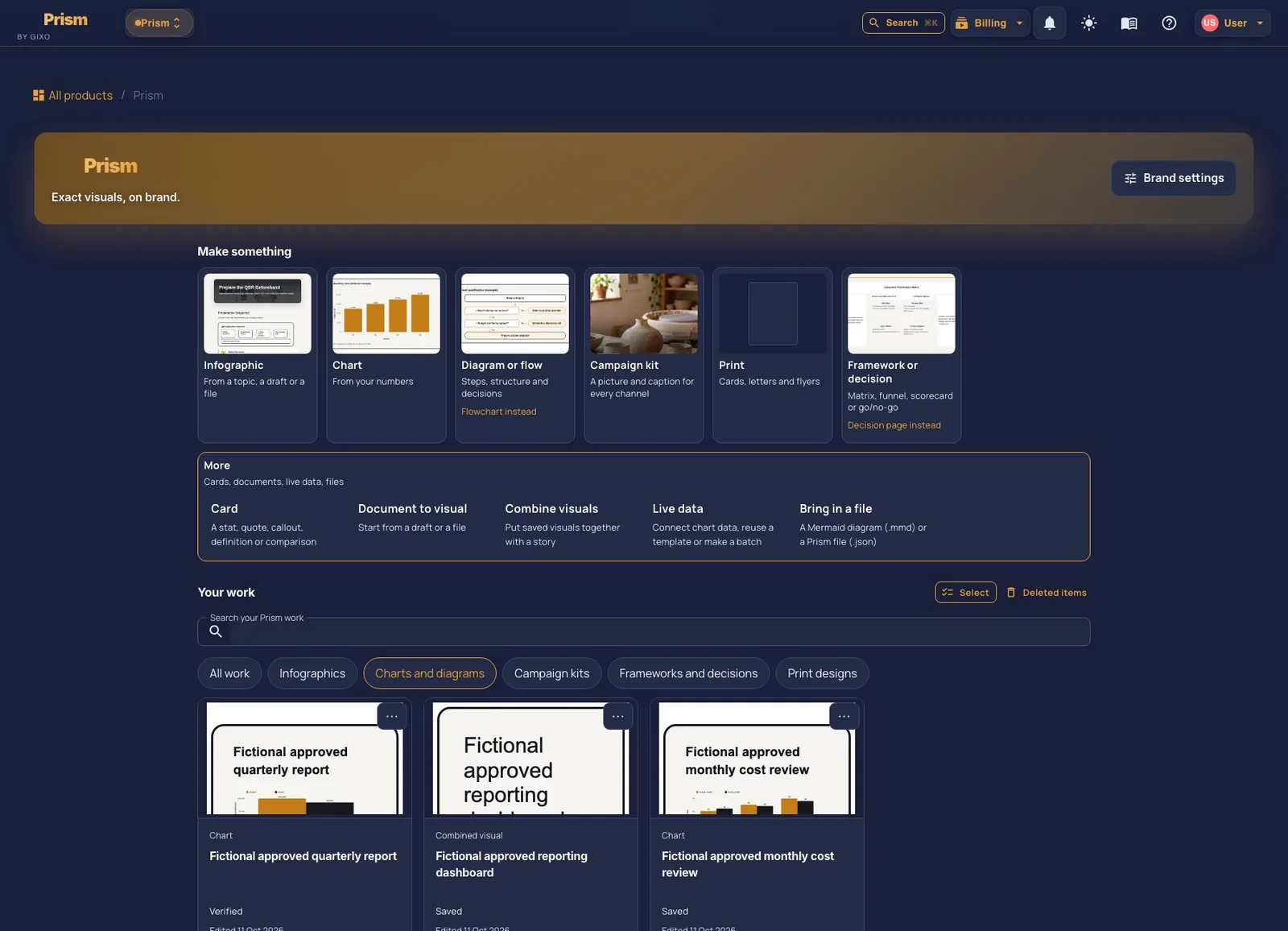Create a new Chart from numbers
The width and height of the screenshot is (1288, 931).
386,355
